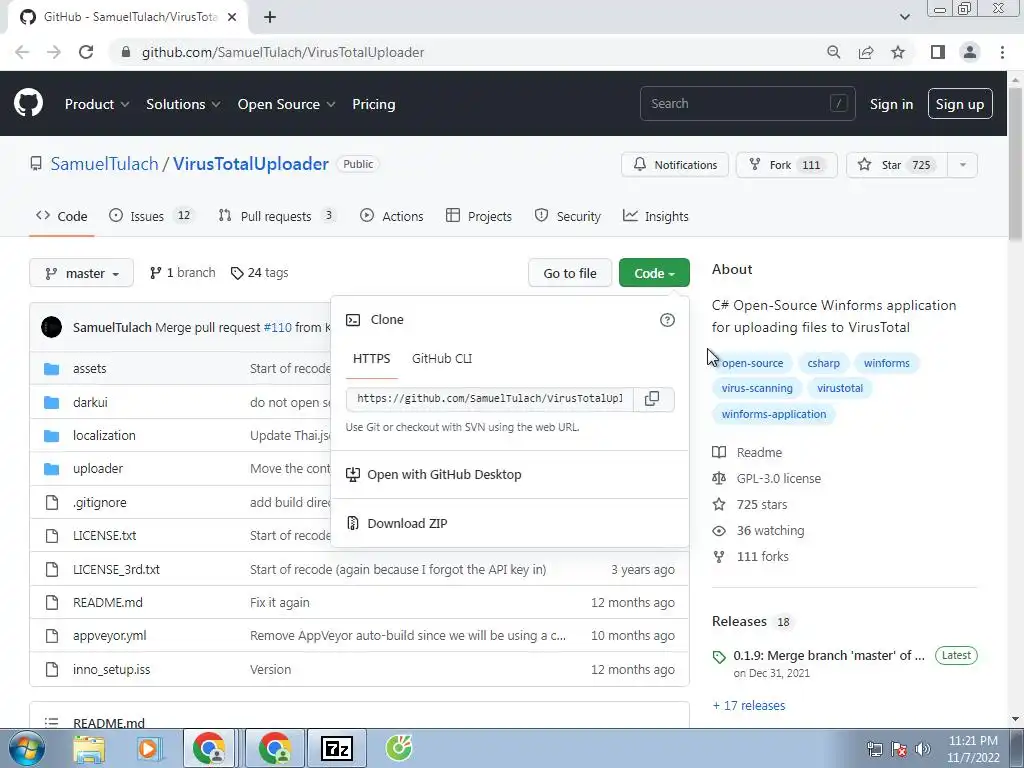This screenshot has width=1024, height=768.
Task: Click the zoom magnifier icon in address bar
Action: tap(833, 52)
